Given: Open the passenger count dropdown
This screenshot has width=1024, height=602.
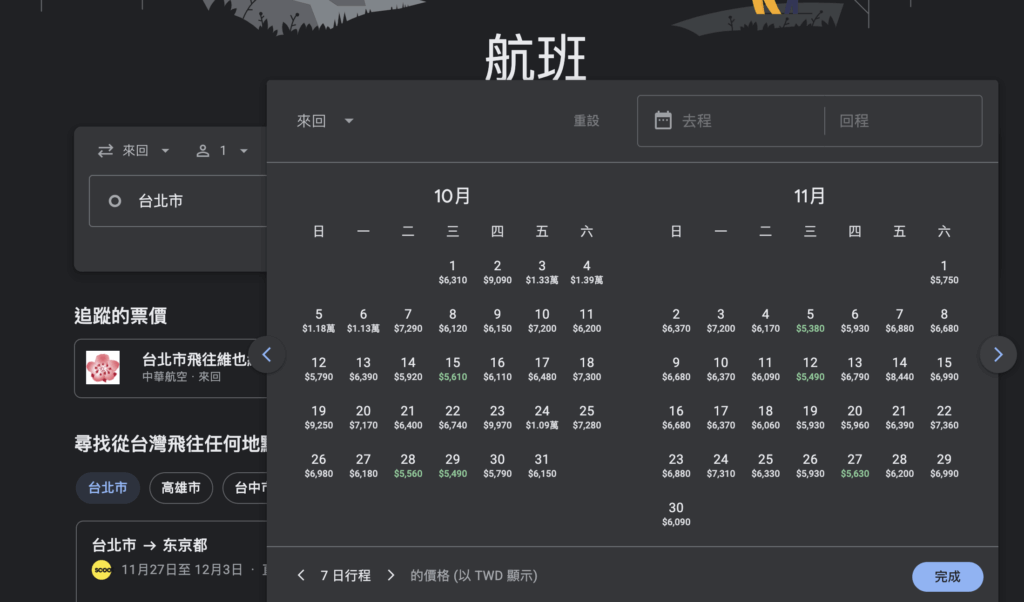Looking at the screenshot, I should coord(232,151).
